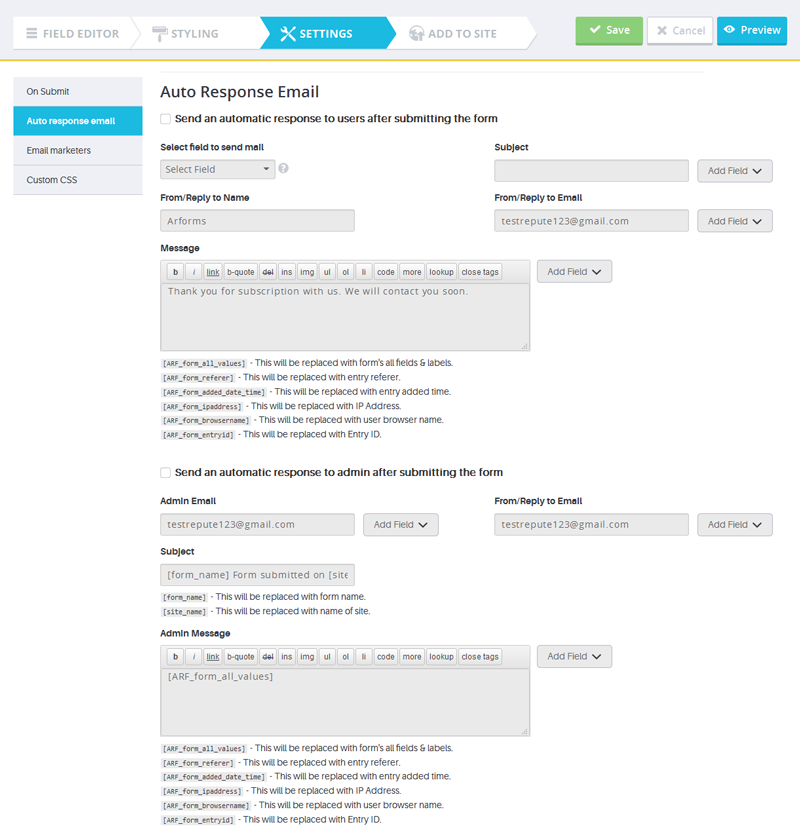This screenshot has width=800, height=836.
Task: Click into the user Message textarea
Action: pyautogui.click(x=345, y=317)
